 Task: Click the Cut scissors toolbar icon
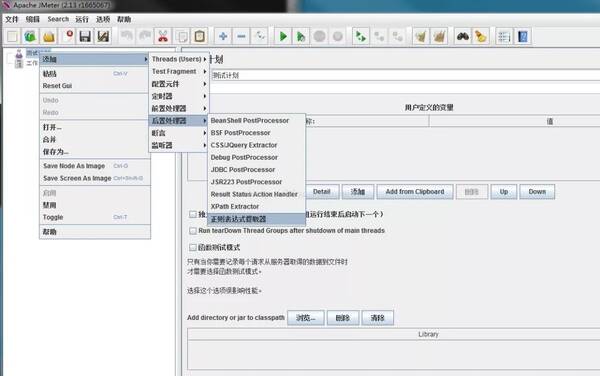click(163, 36)
